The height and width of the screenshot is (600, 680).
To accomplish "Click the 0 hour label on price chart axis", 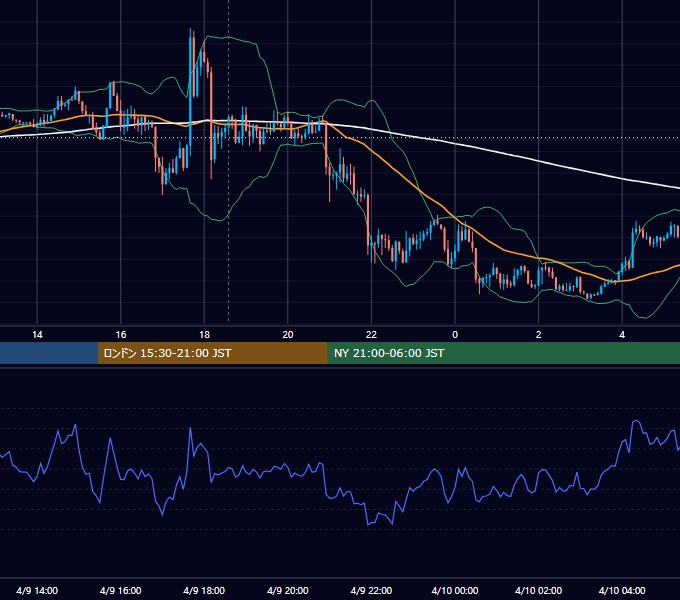I will pos(455,335).
